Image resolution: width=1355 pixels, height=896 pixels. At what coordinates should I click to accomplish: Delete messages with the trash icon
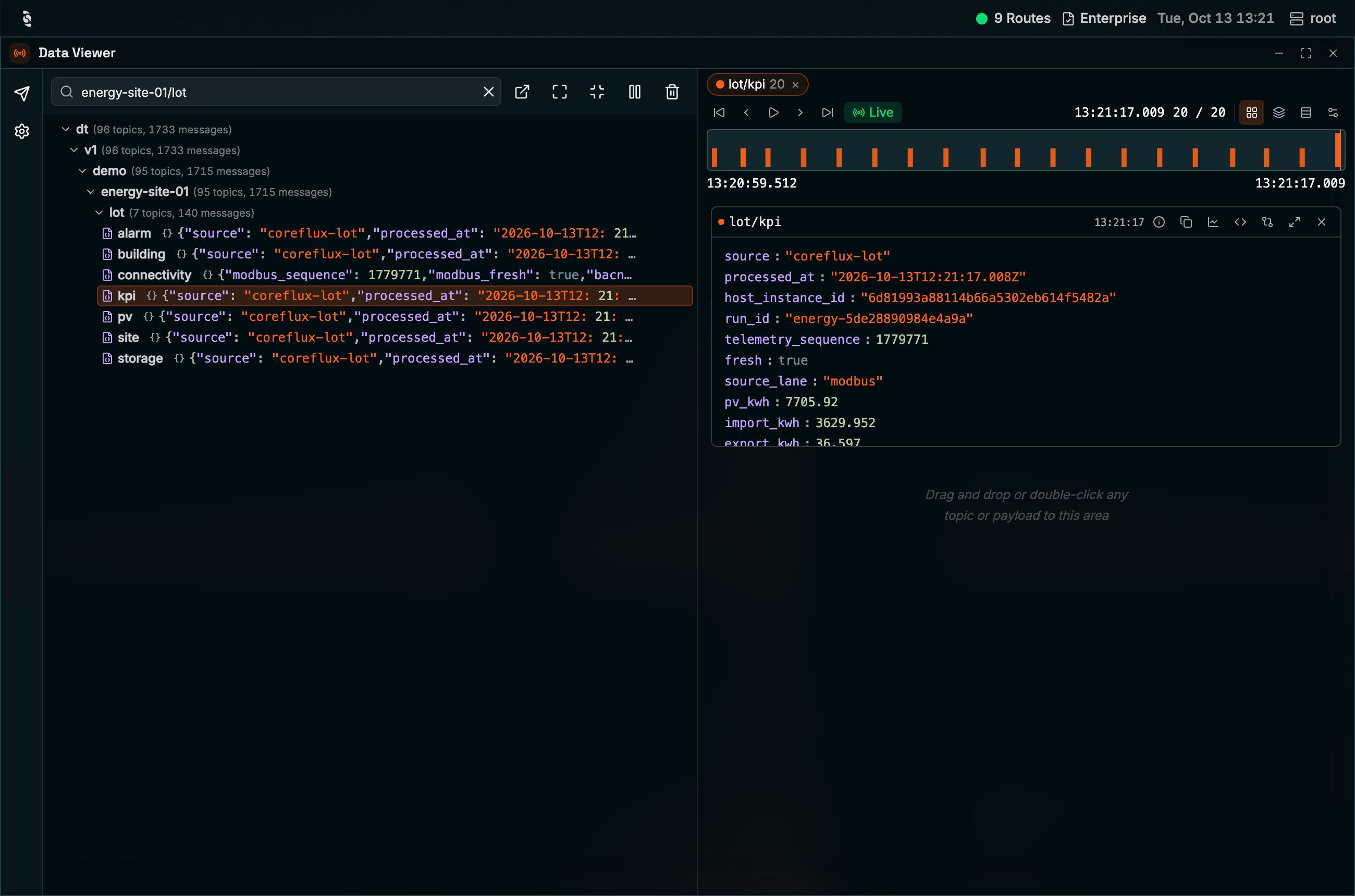click(672, 92)
